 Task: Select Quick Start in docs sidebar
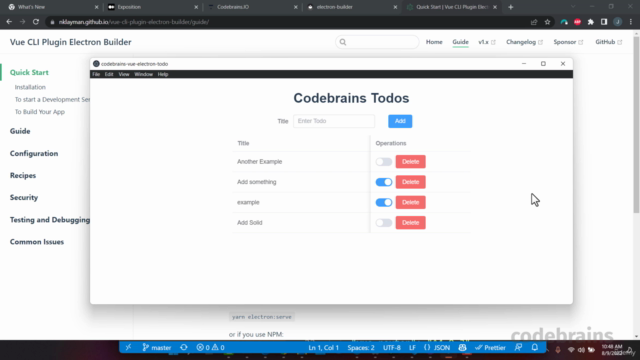click(x=29, y=72)
